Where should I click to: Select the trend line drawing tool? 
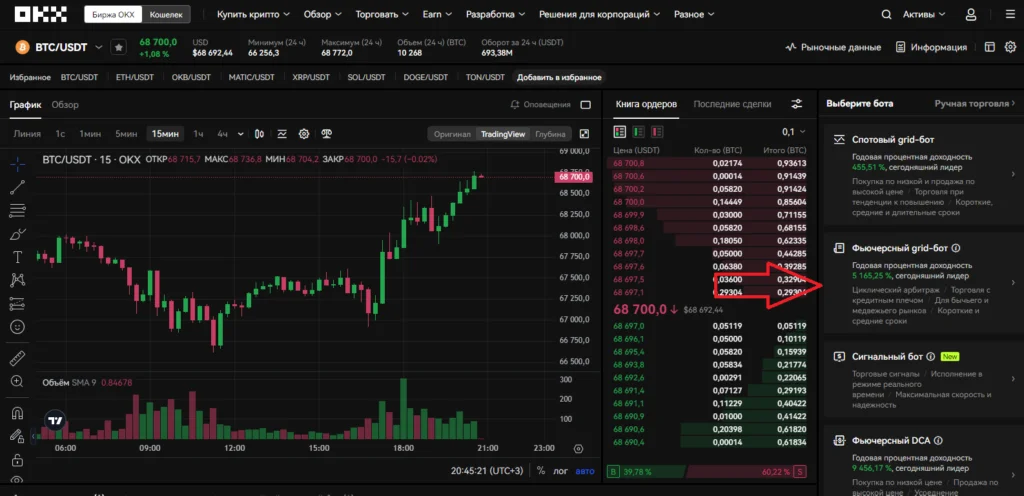tap(17, 186)
